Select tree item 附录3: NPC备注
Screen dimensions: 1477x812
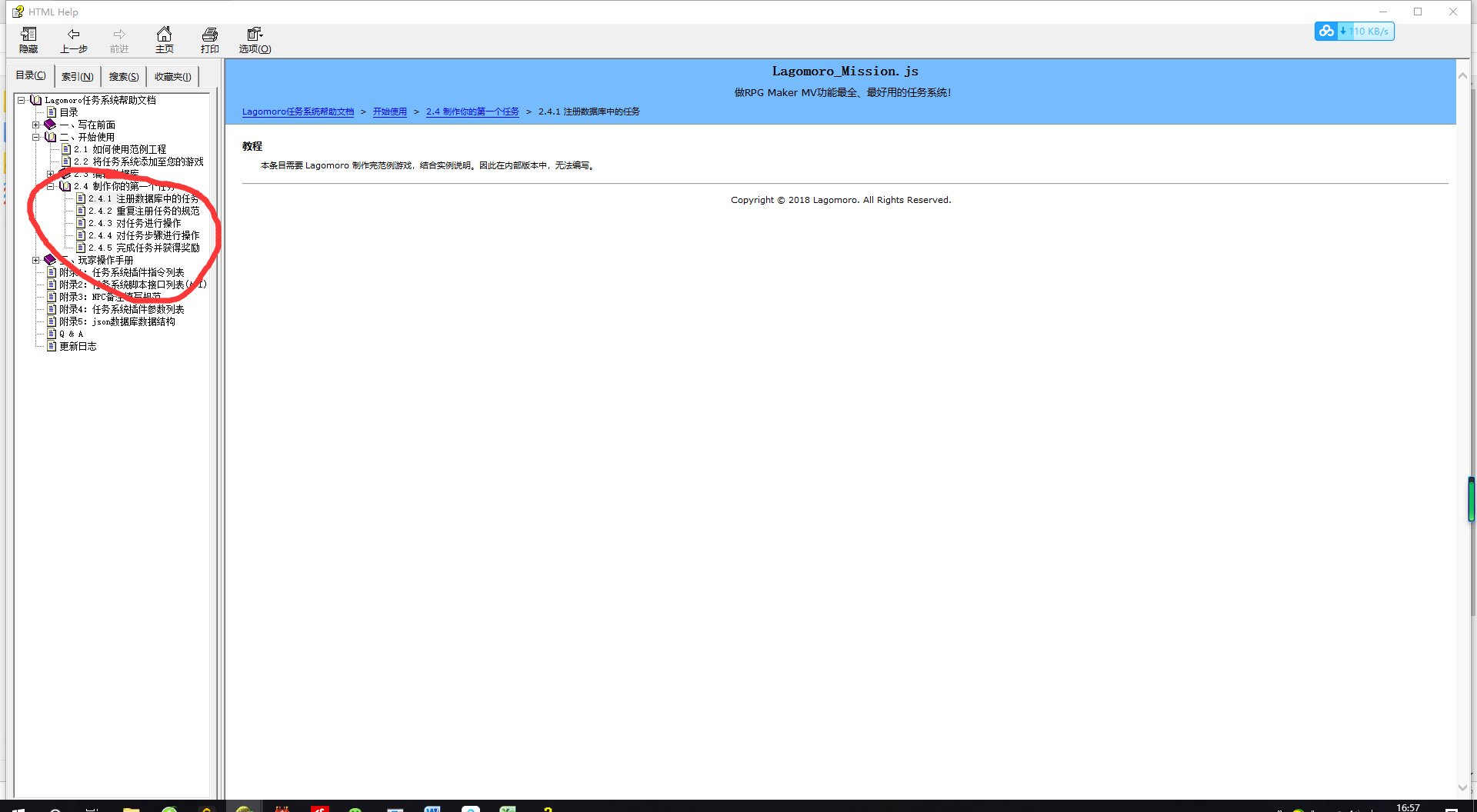tap(110, 297)
